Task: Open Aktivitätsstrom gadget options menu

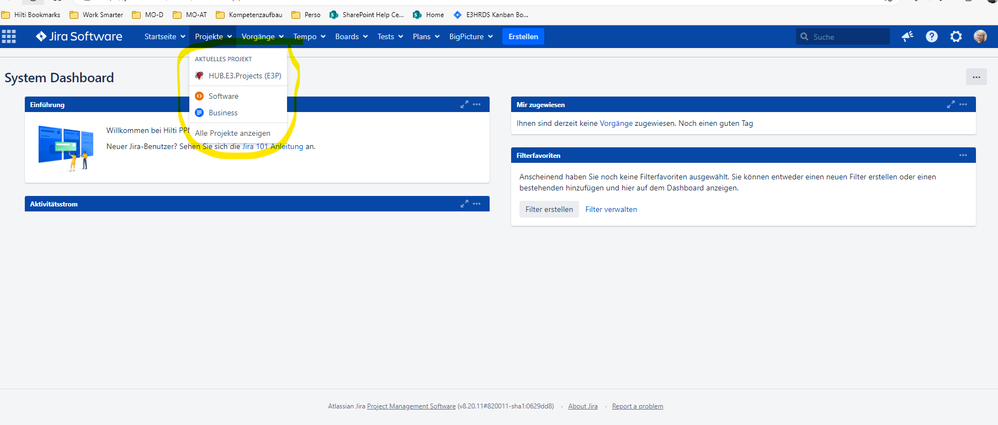Action: tap(477, 204)
